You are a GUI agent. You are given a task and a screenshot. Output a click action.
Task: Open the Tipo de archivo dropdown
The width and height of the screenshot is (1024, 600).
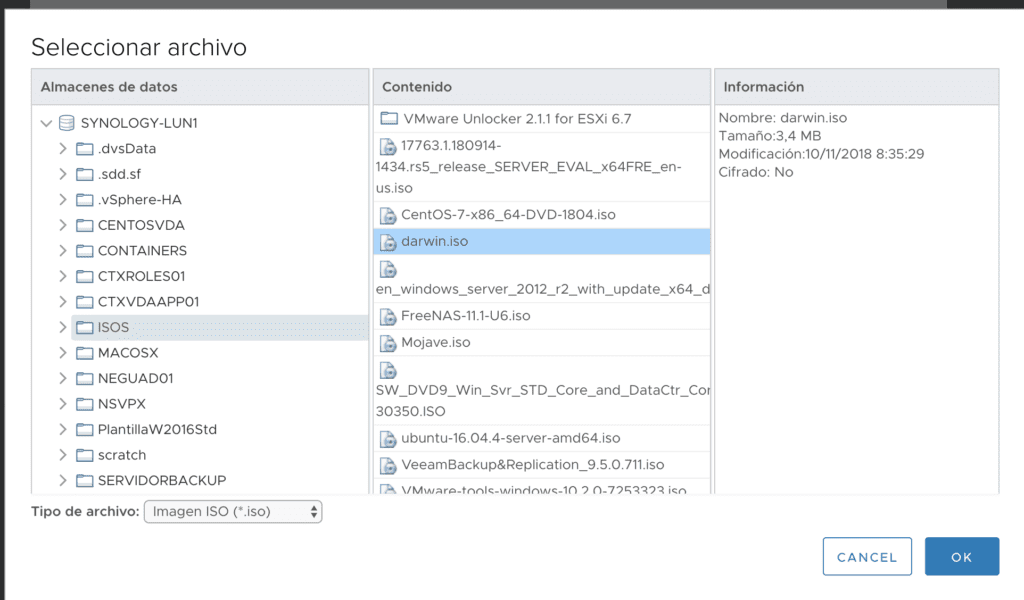(232, 511)
